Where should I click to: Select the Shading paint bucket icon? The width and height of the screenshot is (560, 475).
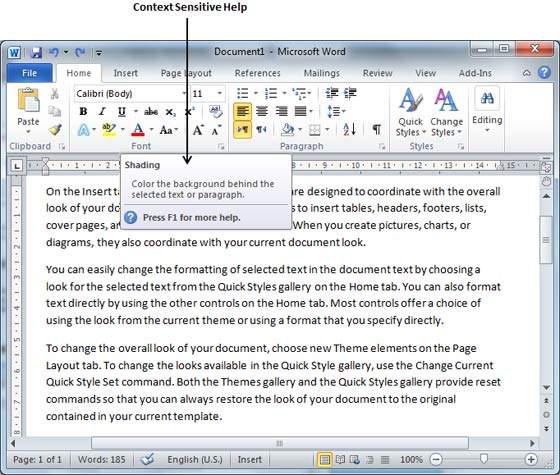click(x=287, y=130)
